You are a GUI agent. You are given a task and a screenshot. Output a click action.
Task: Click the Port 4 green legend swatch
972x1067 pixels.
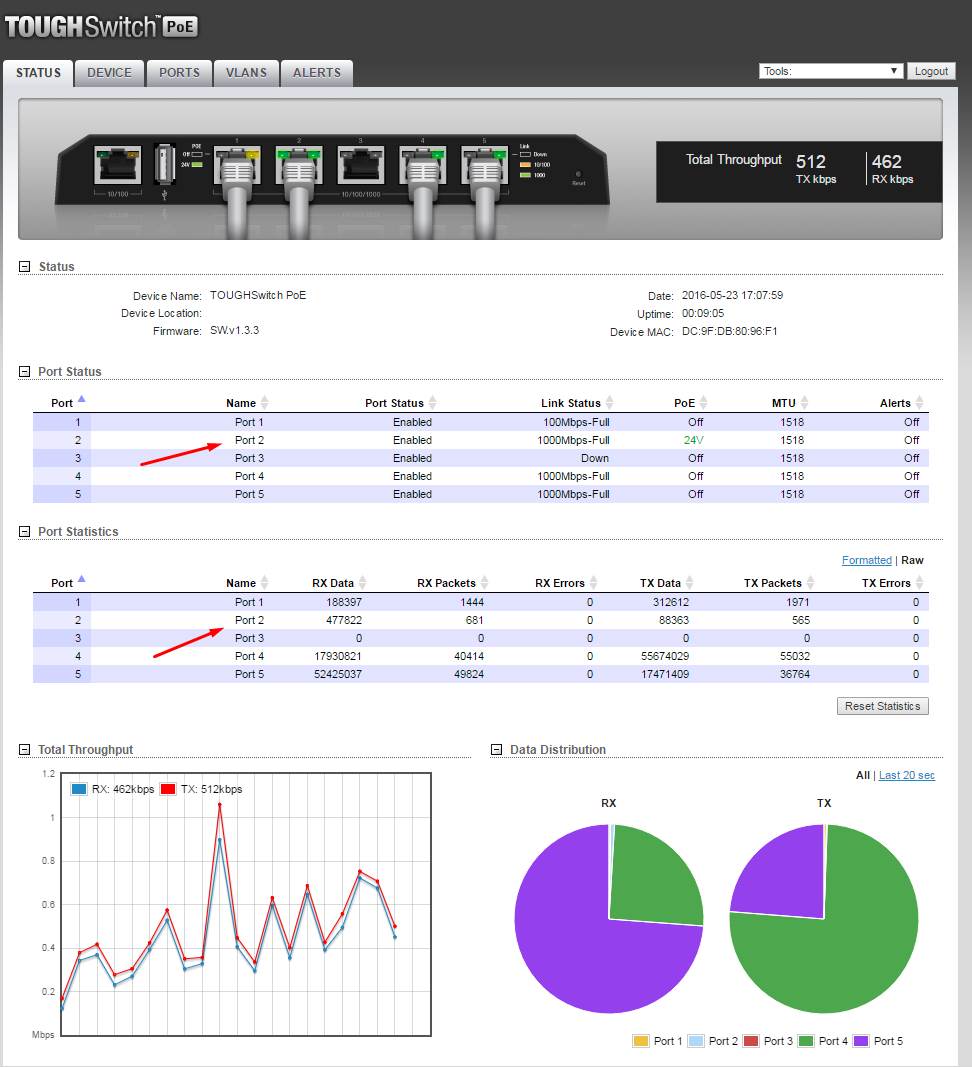coord(807,1042)
